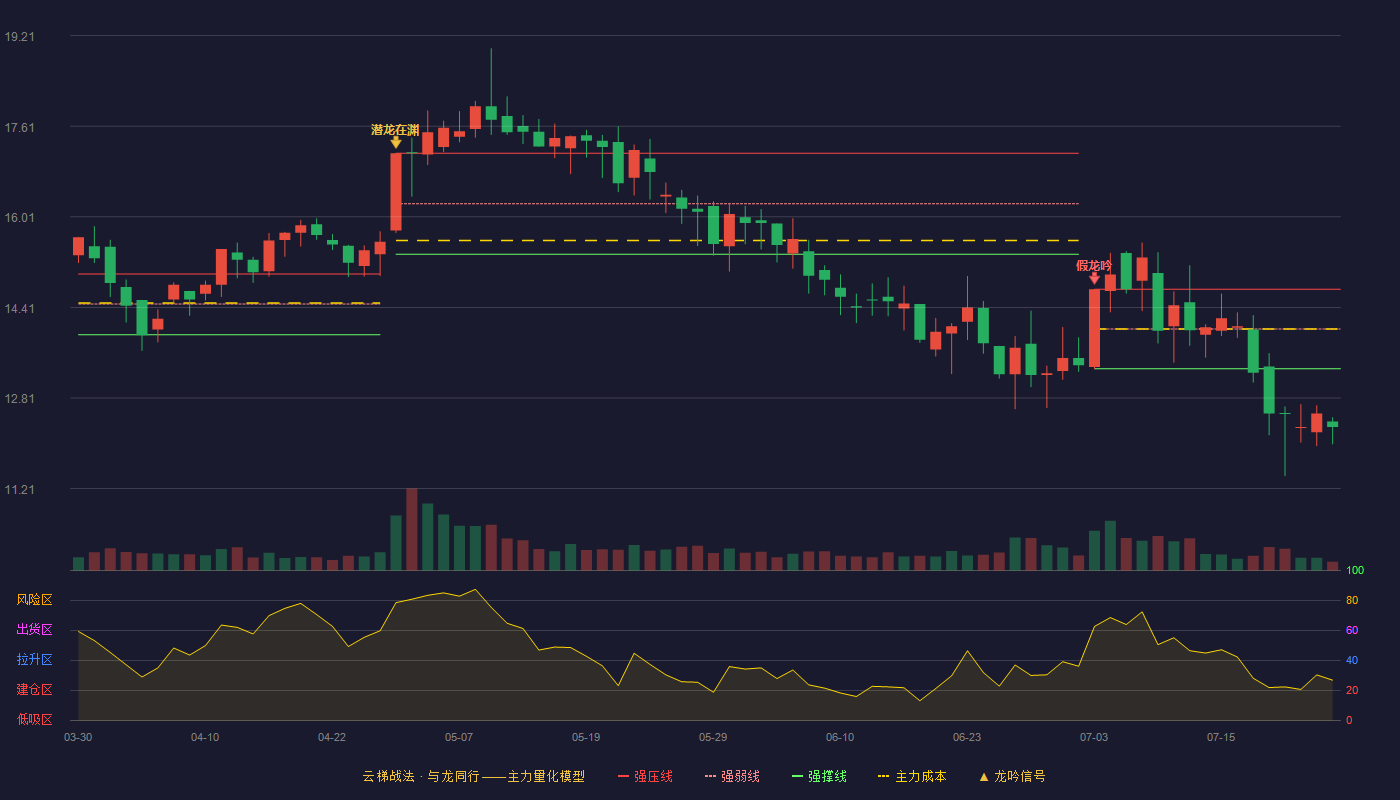Click the 19.21 price axis label
The height and width of the screenshot is (800, 1400).
tap(20, 36)
